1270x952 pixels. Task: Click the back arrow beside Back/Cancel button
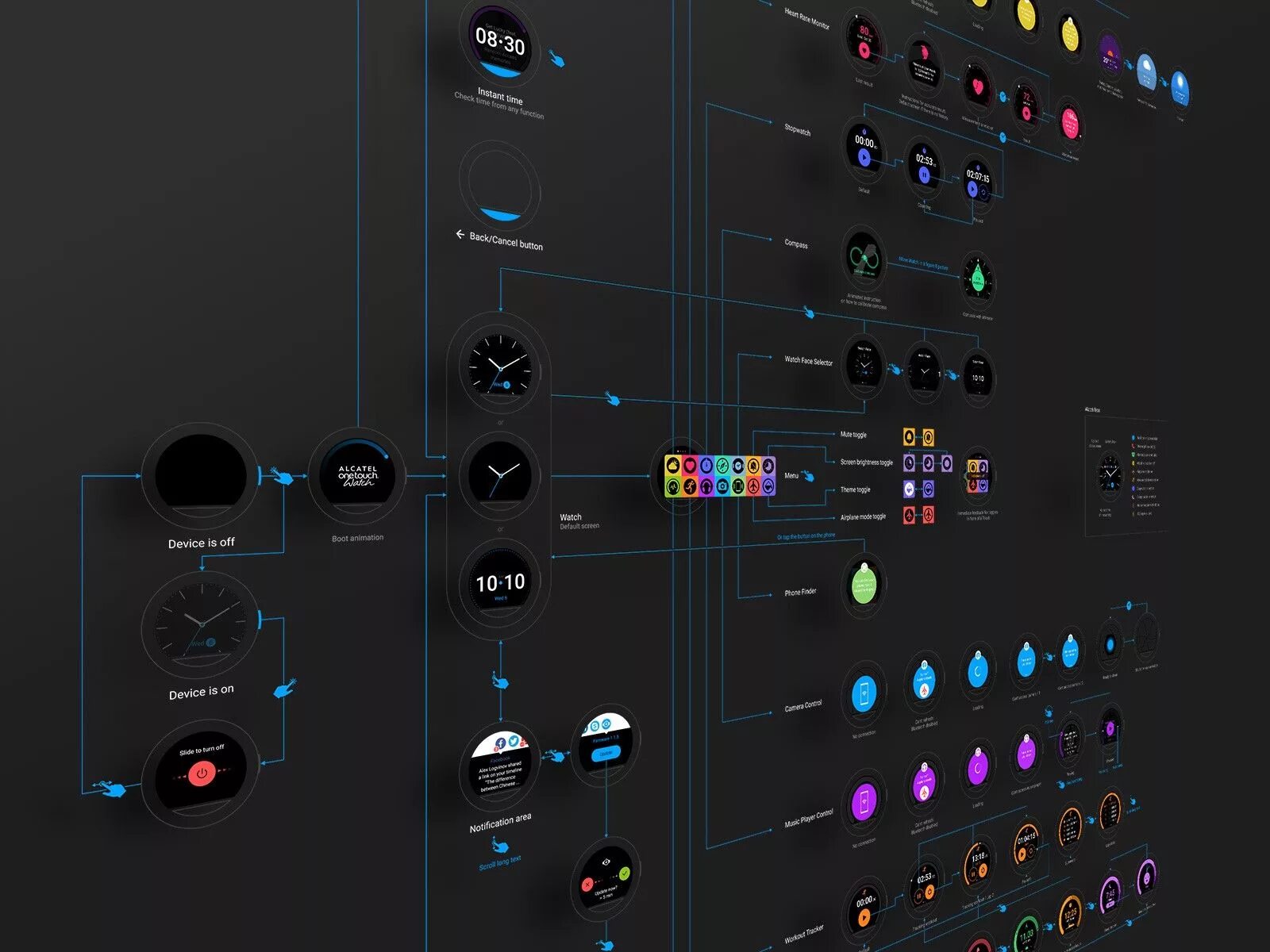tap(460, 234)
